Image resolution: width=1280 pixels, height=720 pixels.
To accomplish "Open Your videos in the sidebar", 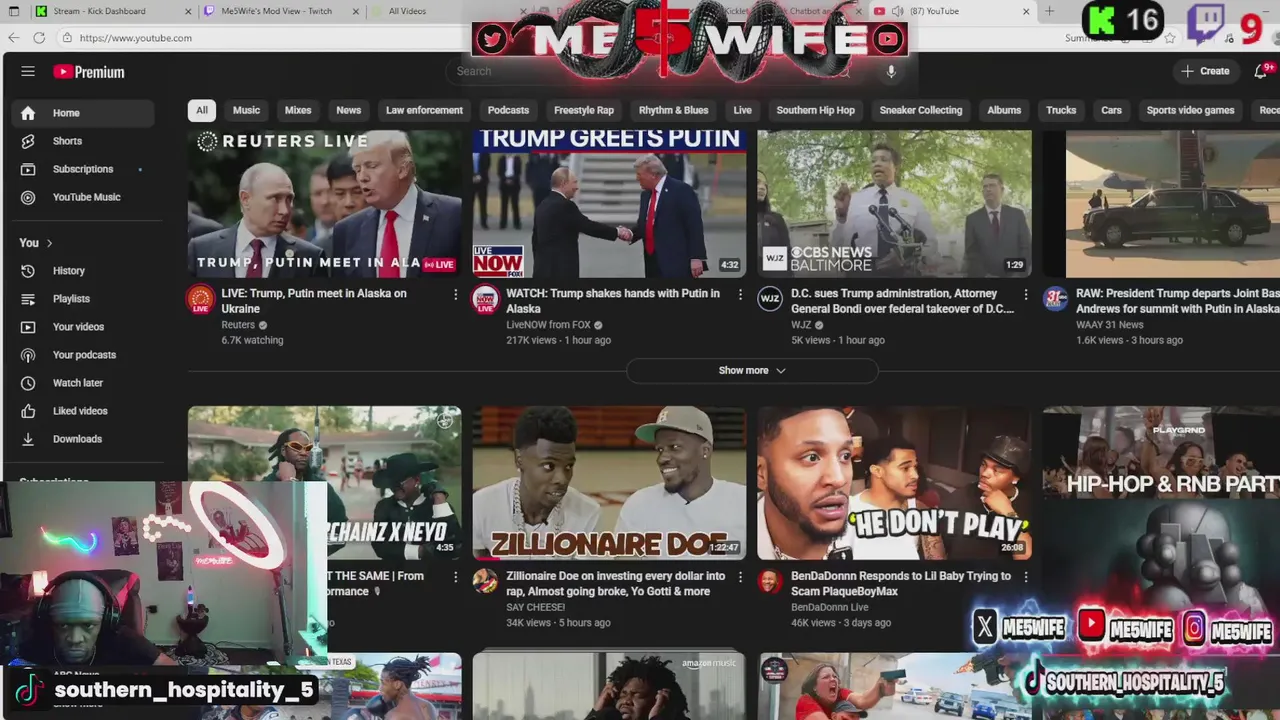I will pyautogui.click(x=84, y=327).
